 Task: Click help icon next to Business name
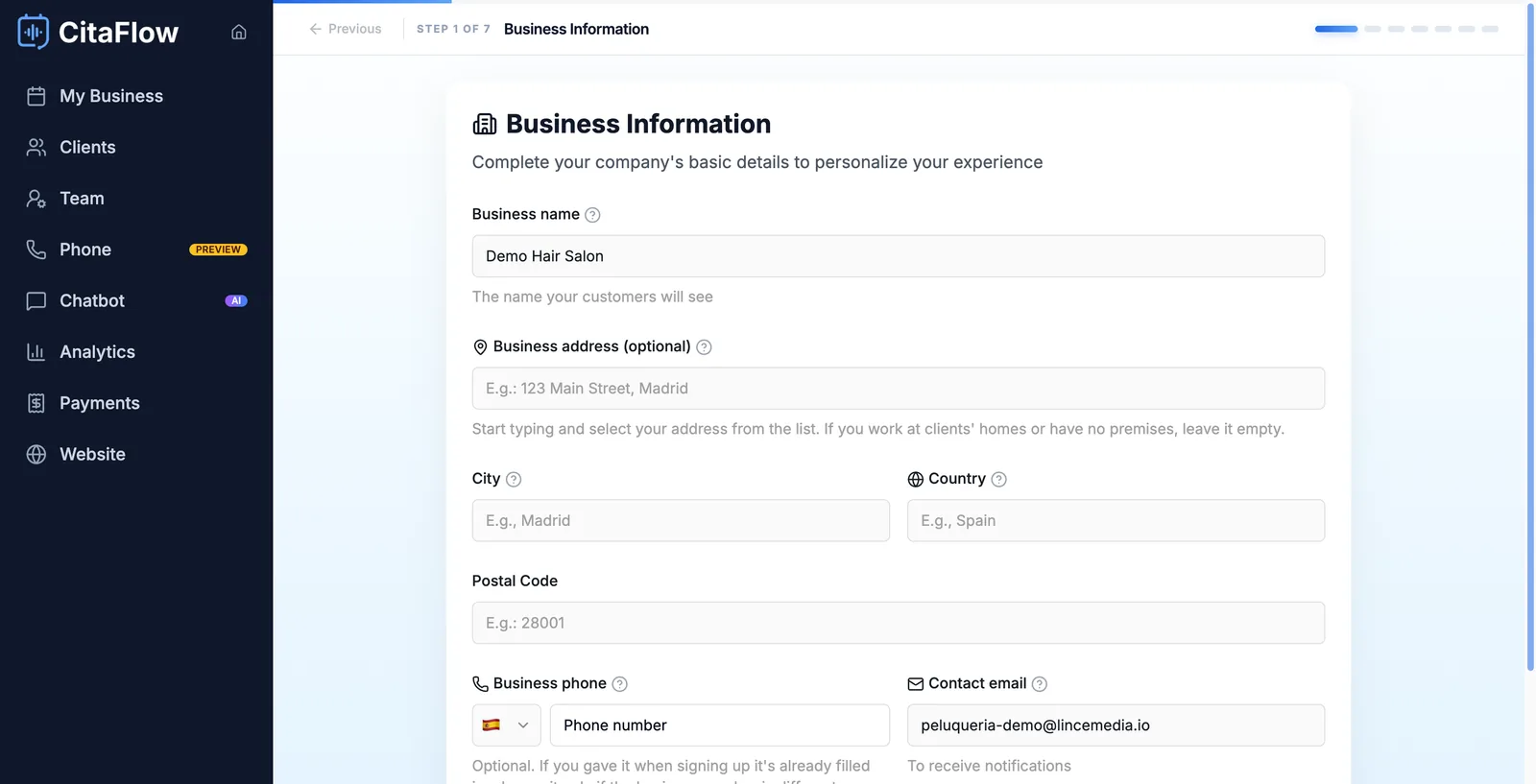[592, 215]
